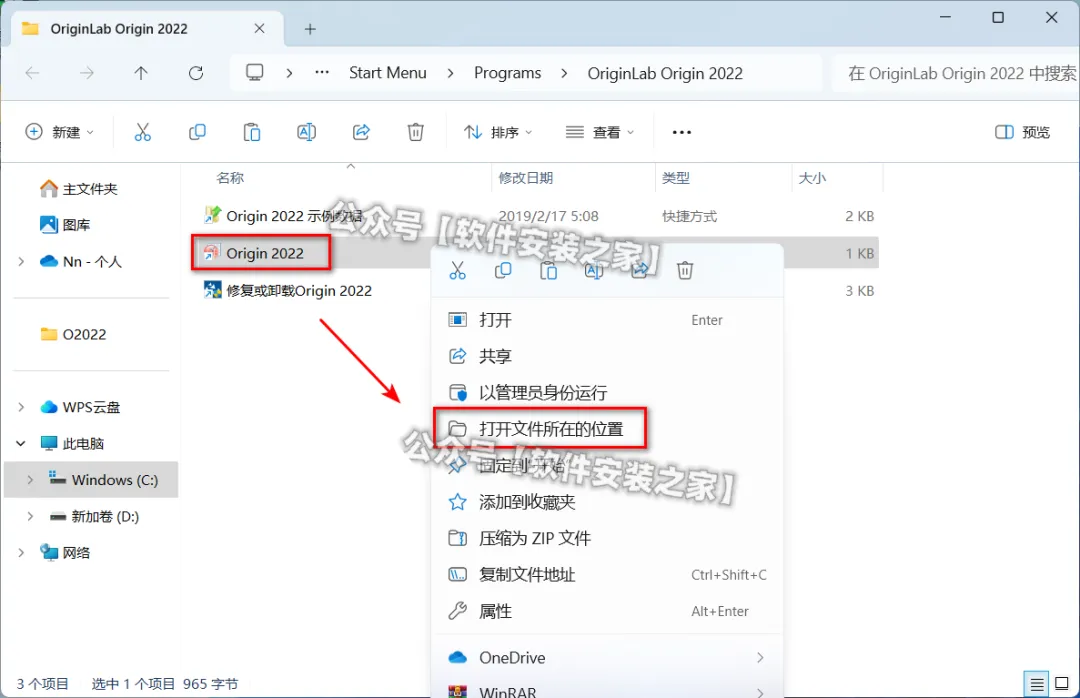The height and width of the screenshot is (698, 1080).
Task: Click the context menu Delete trash icon
Action: (x=685, y=270)
